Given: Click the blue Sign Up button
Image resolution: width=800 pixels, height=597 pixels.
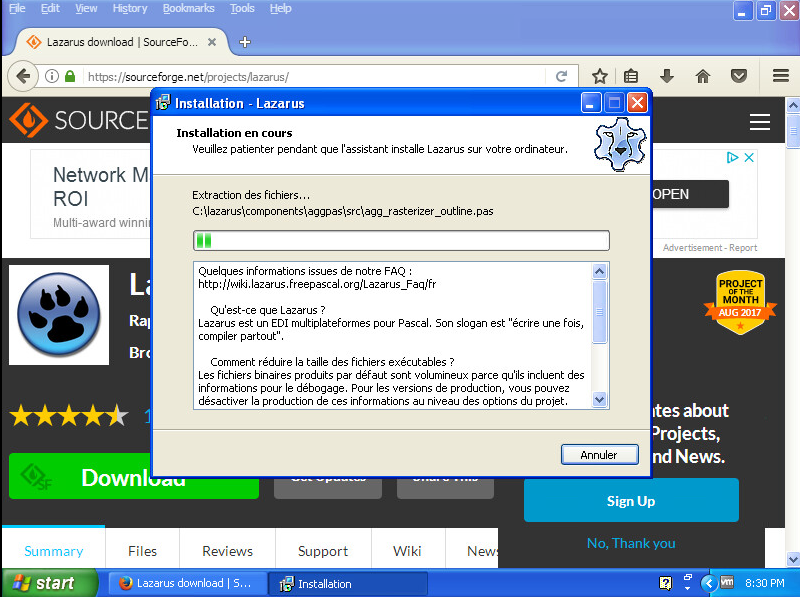Looking at the screenshot, I should click(x=631, y=501).
